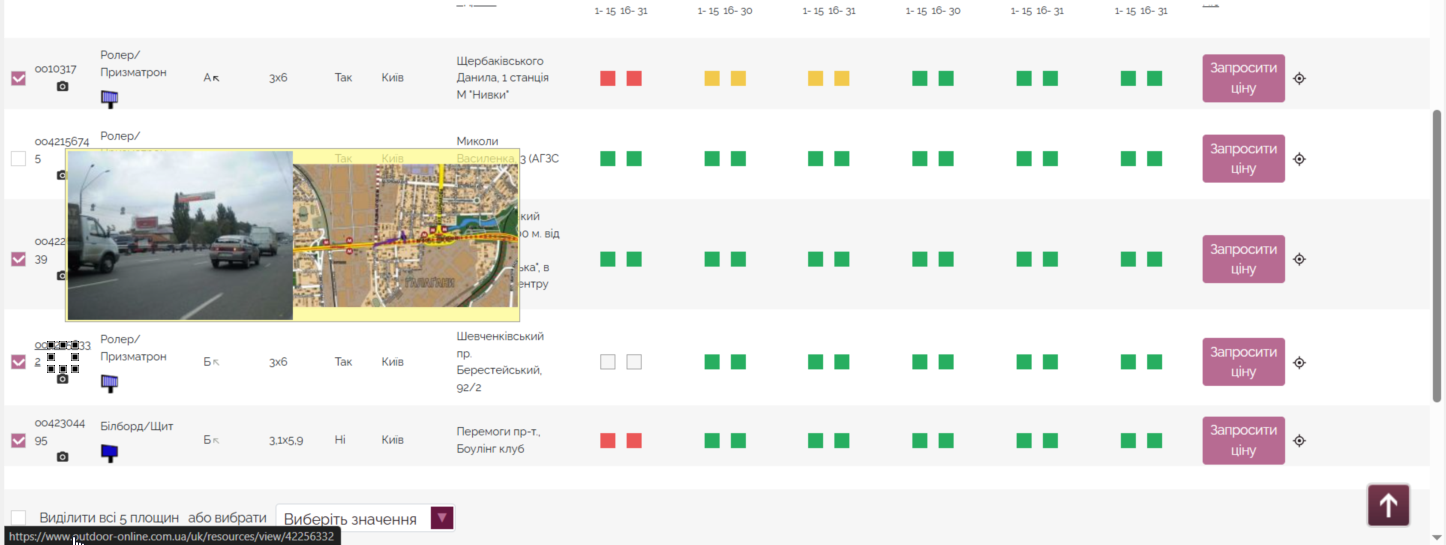Screen dimensions: 1446x545
Task: Click 'Ні' lighting cell in Перемоги row
Action: pyautogui.click(x=340, y=440)
